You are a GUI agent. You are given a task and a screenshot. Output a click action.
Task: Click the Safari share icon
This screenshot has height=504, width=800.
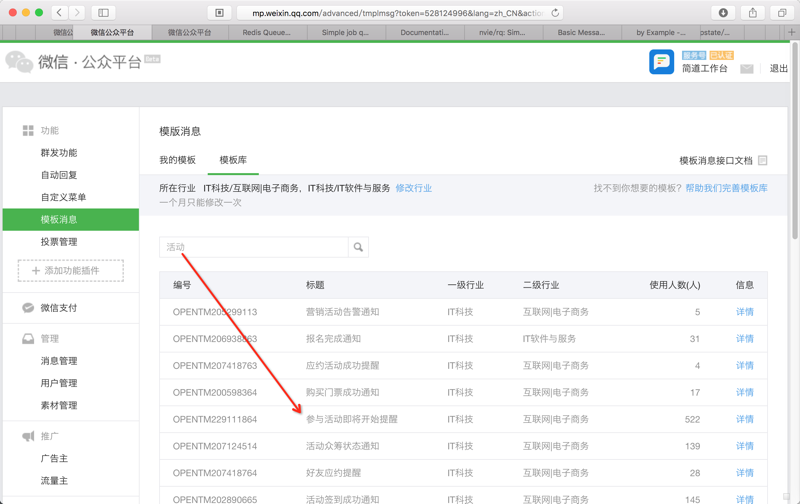[753, 13]
